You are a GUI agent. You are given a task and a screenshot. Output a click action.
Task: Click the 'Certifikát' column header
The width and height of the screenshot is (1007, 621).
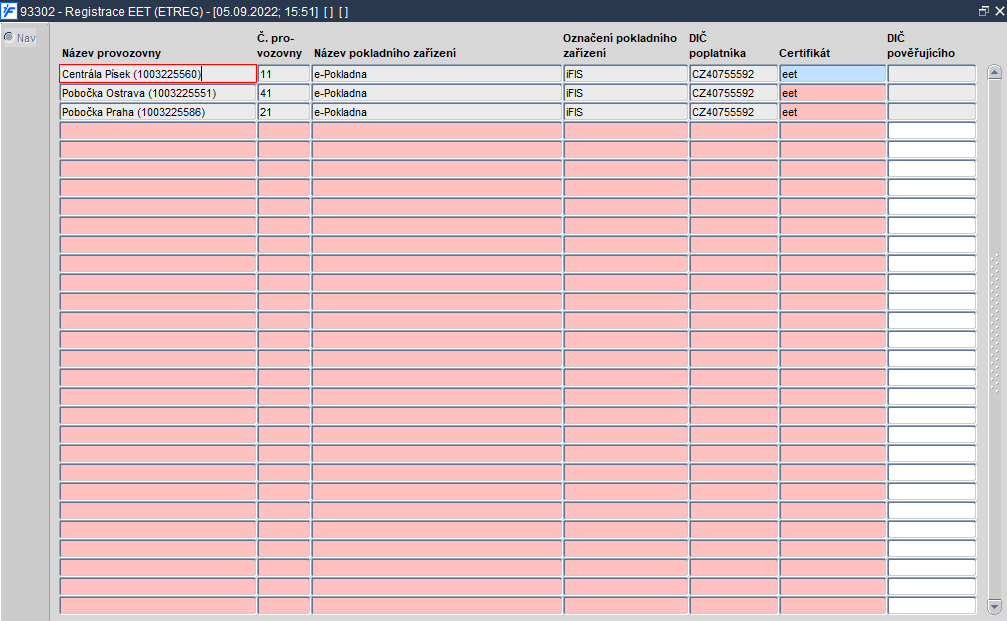(804, 53)
